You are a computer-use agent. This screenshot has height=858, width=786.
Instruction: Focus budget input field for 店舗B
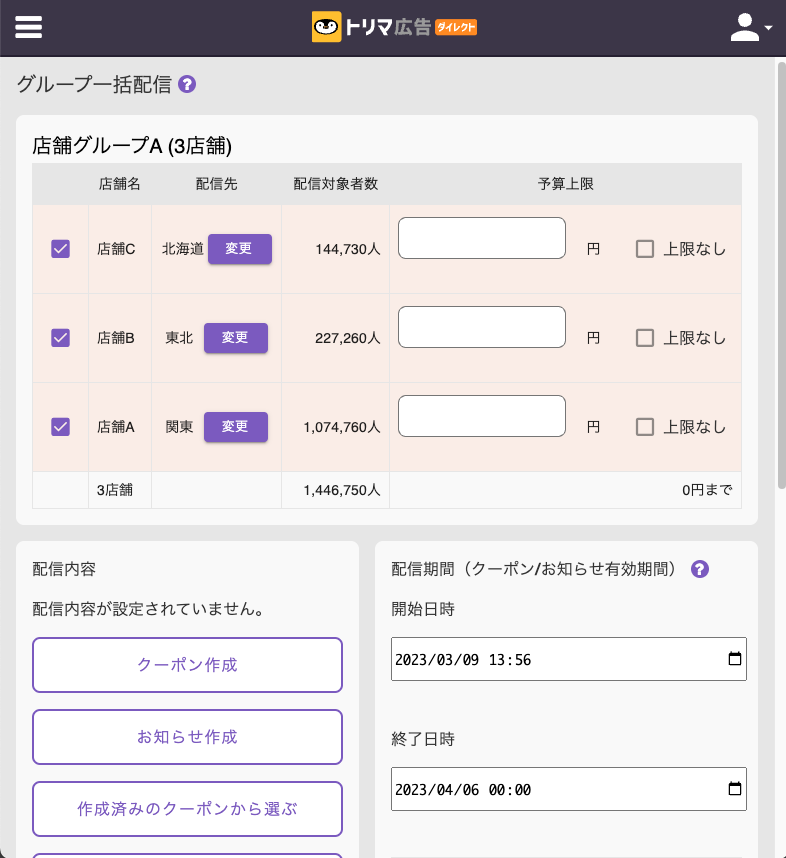(x=482, y=327)
